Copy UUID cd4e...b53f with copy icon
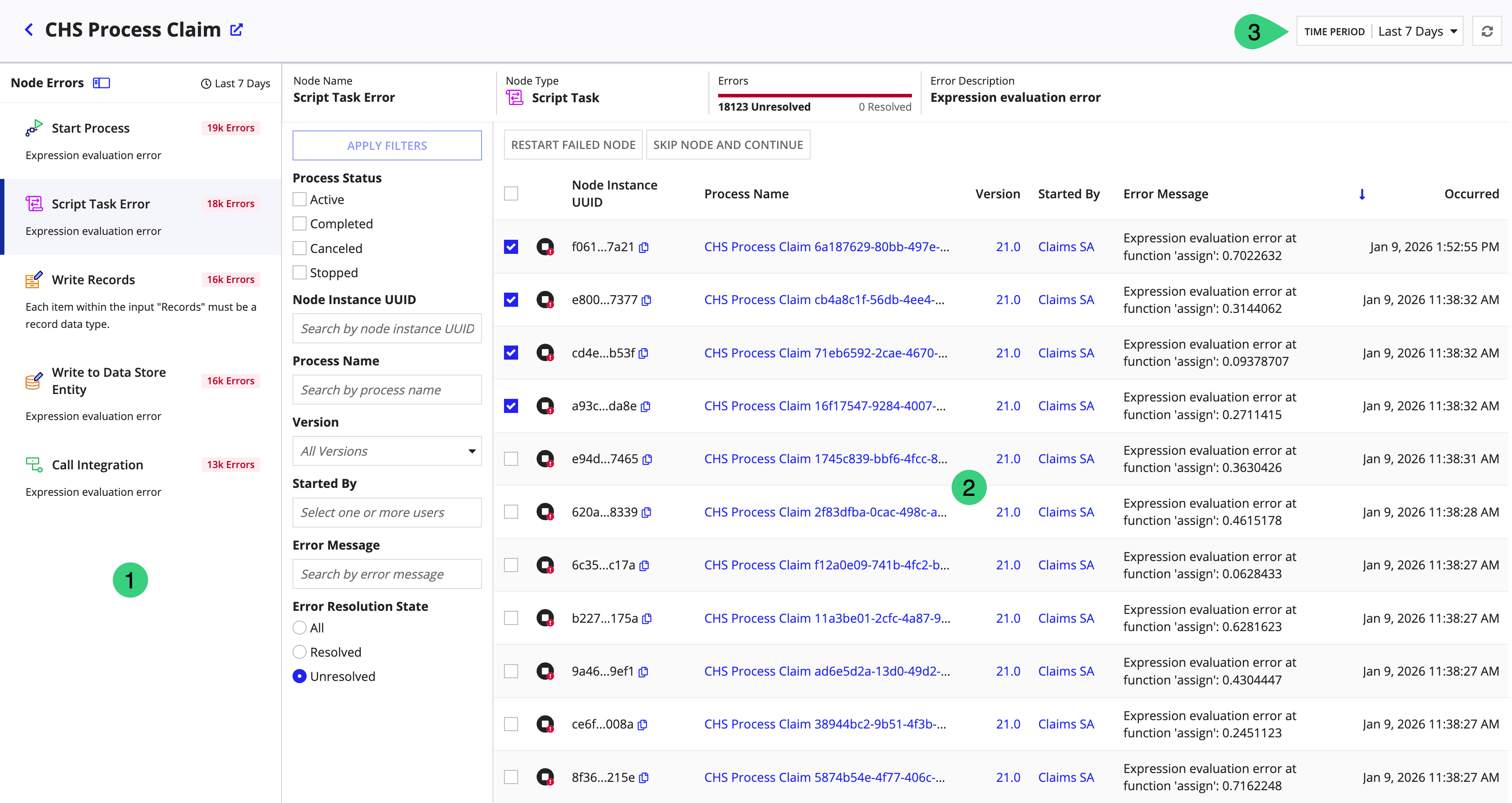 [x=643, y=353]
